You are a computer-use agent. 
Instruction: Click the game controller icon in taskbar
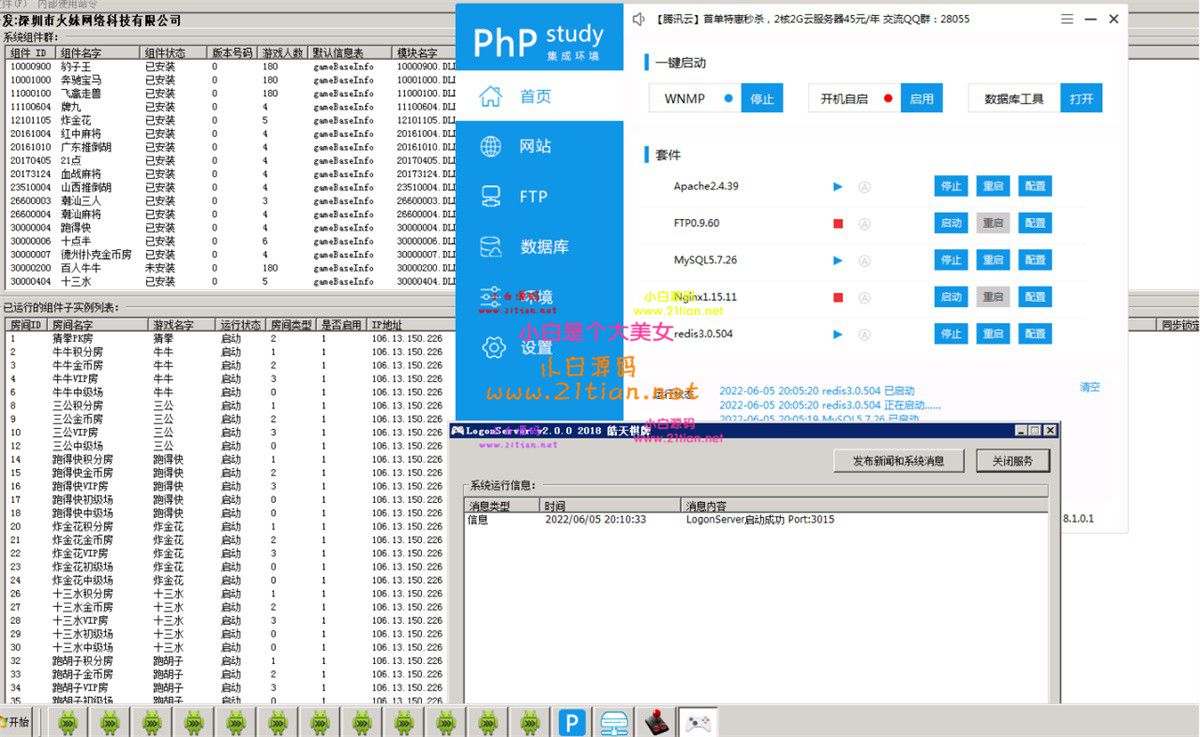[697, 722]
